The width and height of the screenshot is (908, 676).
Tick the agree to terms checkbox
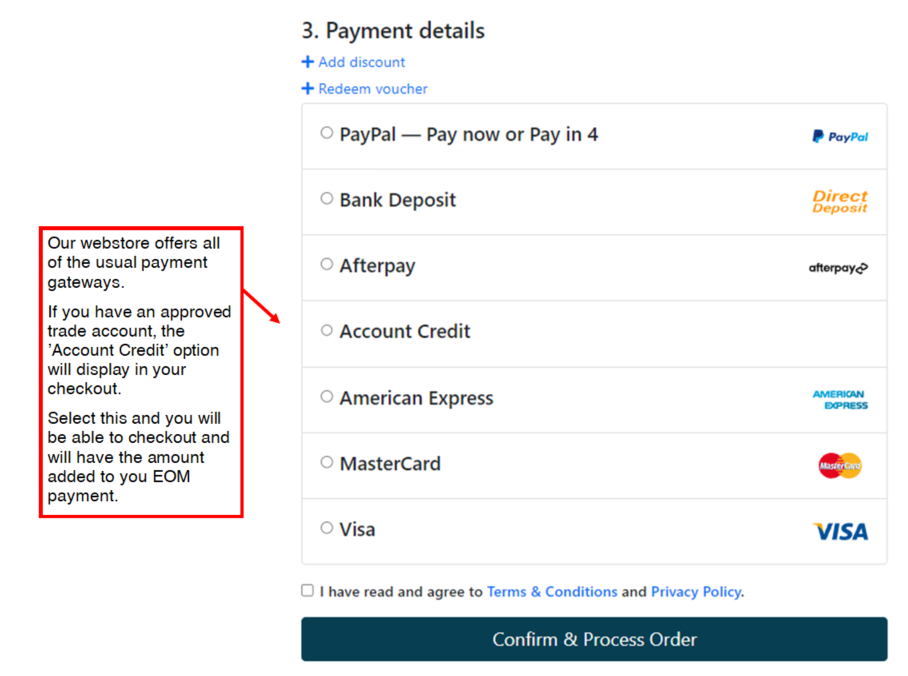pos(307,590)
